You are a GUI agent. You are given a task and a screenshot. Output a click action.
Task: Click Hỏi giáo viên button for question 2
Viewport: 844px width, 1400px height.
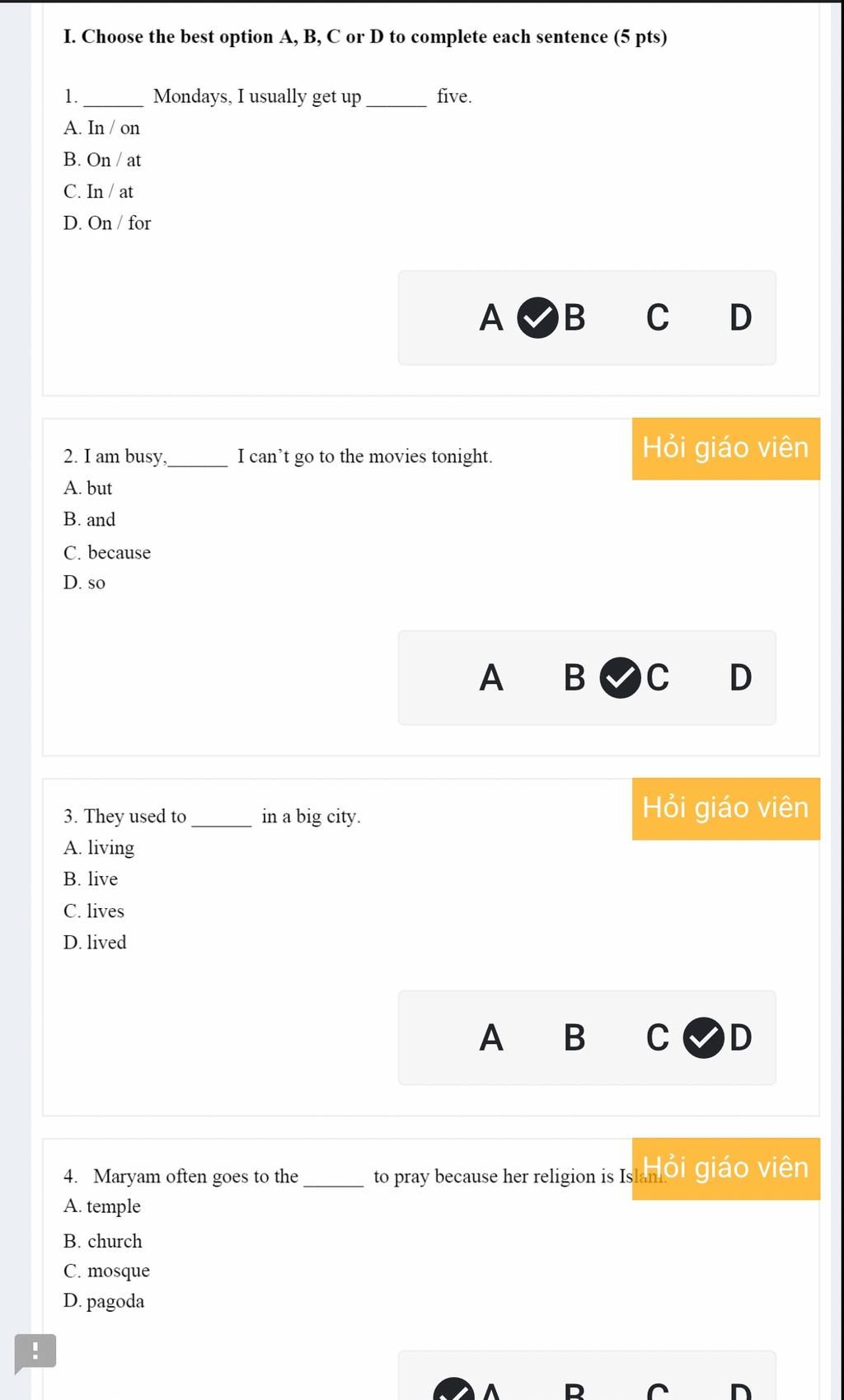726,448
